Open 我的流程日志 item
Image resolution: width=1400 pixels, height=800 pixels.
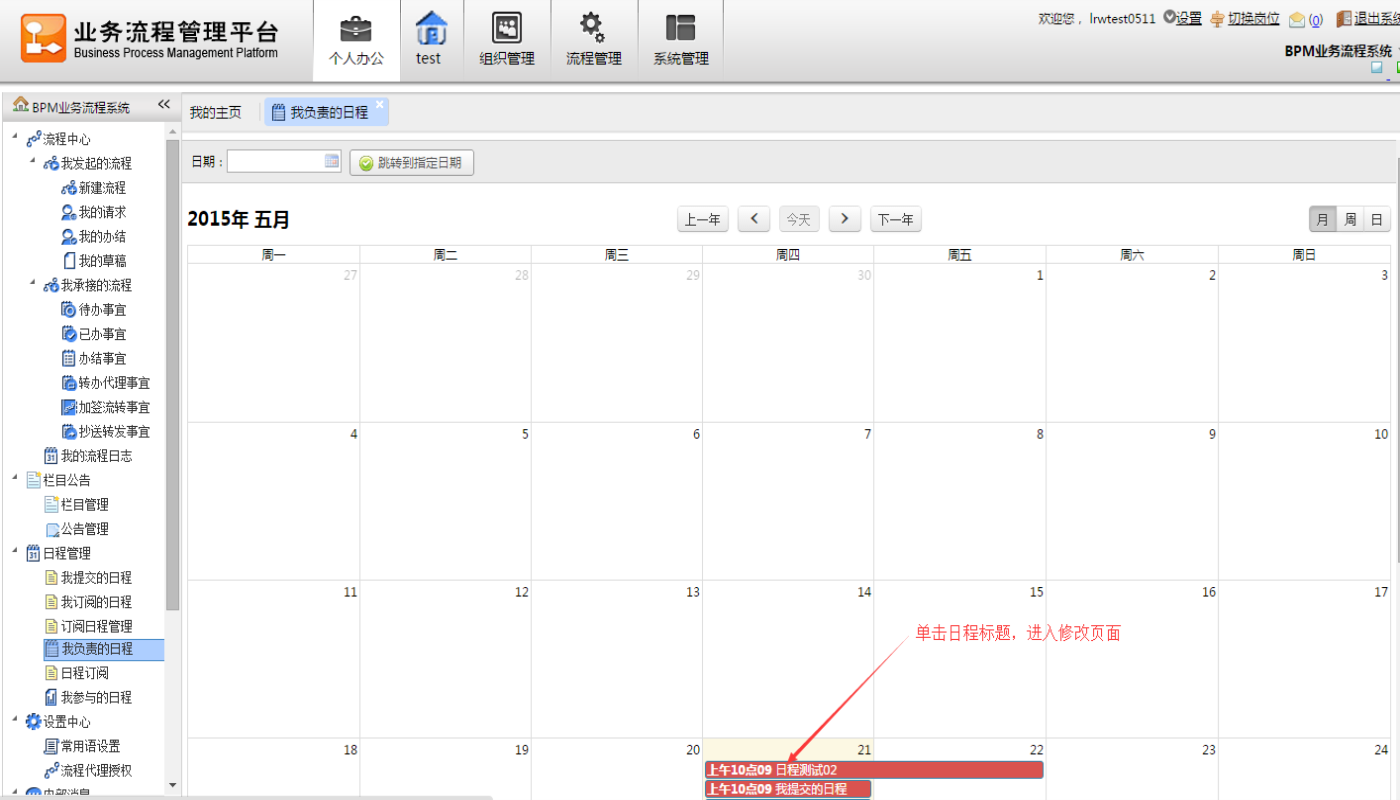pyautogui.click(x=96, y=456)
